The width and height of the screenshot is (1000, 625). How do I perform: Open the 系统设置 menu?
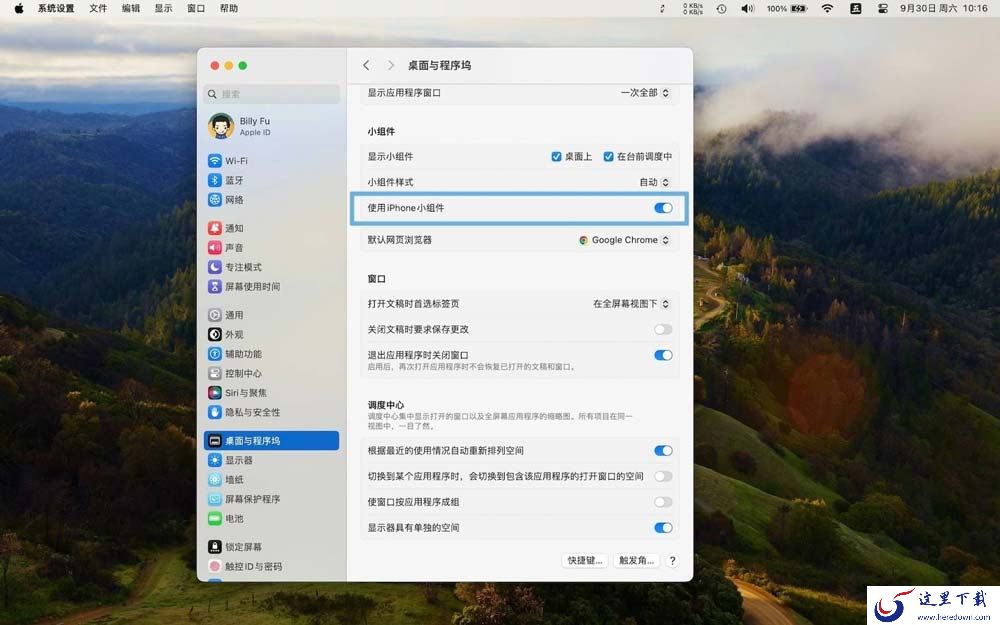[x=56, y=8]
